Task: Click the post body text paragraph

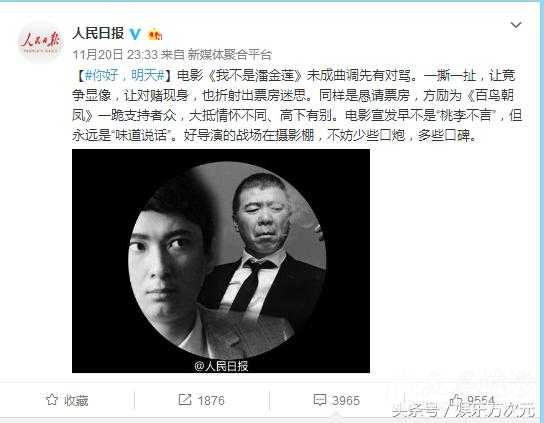Action: [x=297, y=105]
